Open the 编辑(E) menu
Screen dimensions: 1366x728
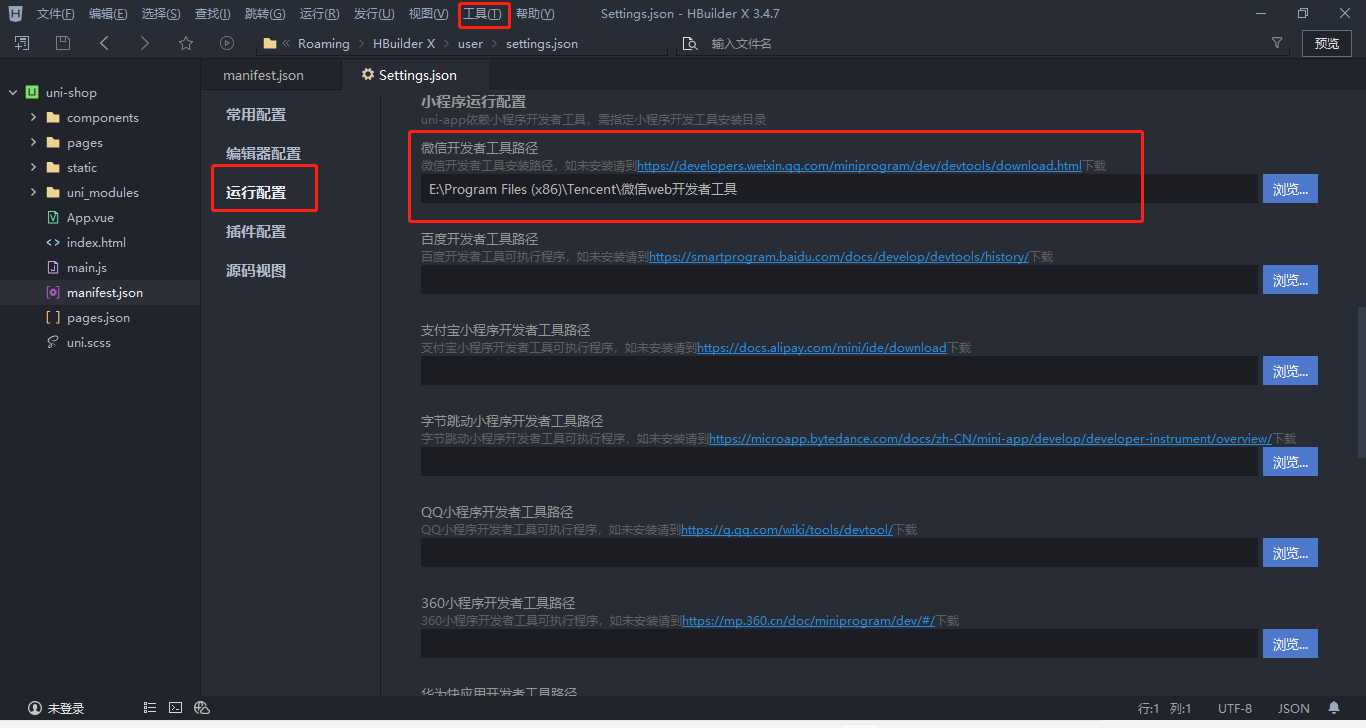[x=108, y=14]
